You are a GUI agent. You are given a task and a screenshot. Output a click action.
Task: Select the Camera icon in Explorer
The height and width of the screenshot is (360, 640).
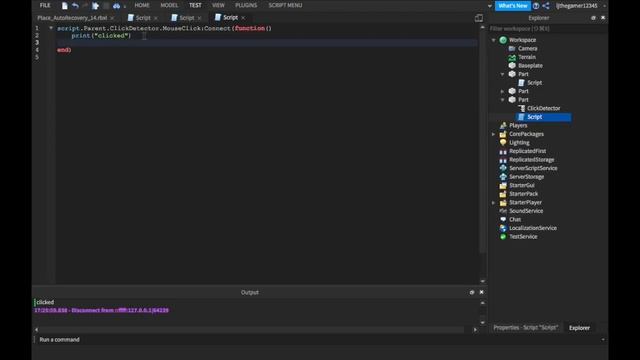pos(512,49)
